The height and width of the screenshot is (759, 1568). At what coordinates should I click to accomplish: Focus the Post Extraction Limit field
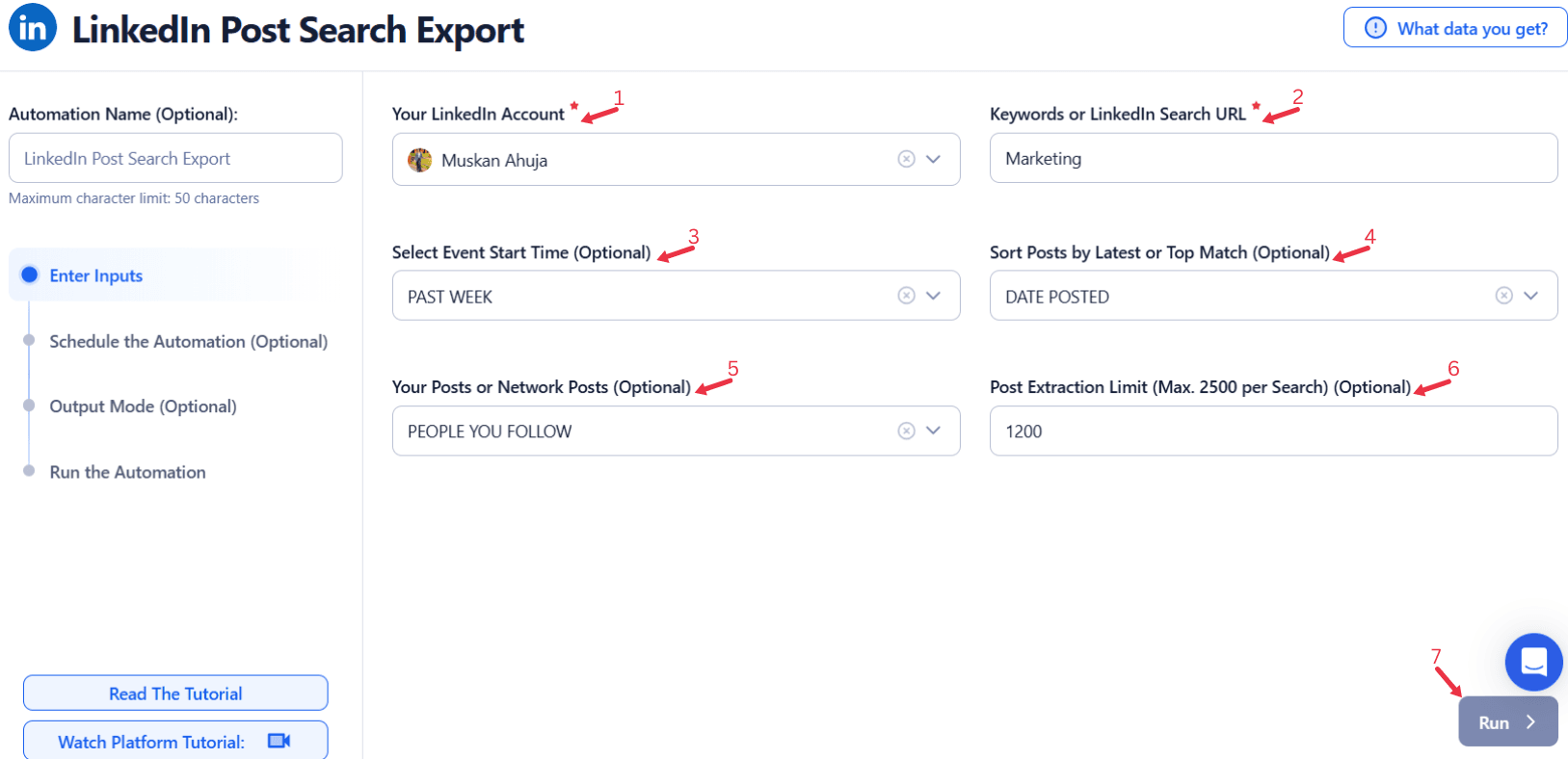[1272, 431]
